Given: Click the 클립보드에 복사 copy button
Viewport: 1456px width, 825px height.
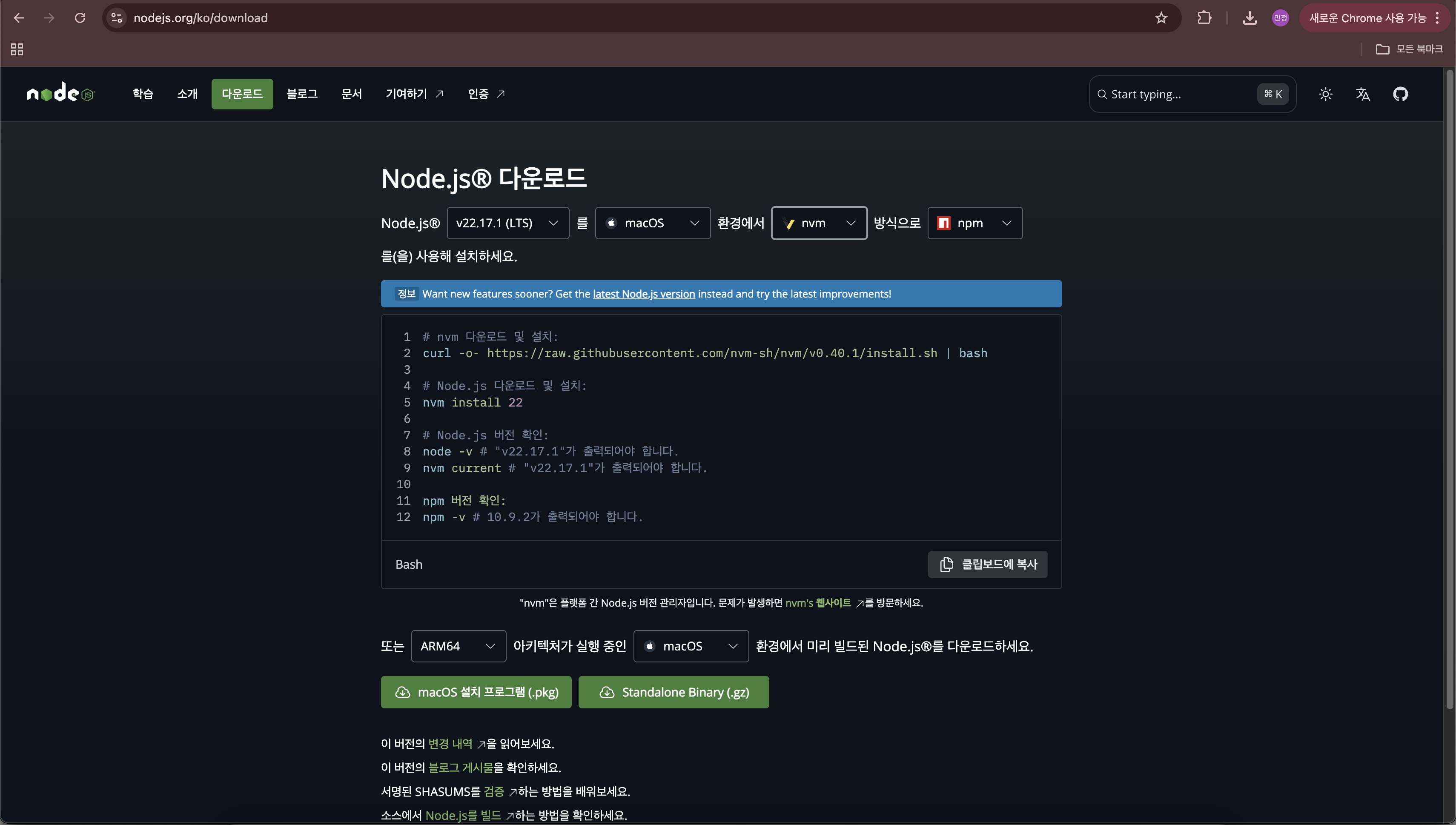Looking at the screenshot, I should click(987, 564).
